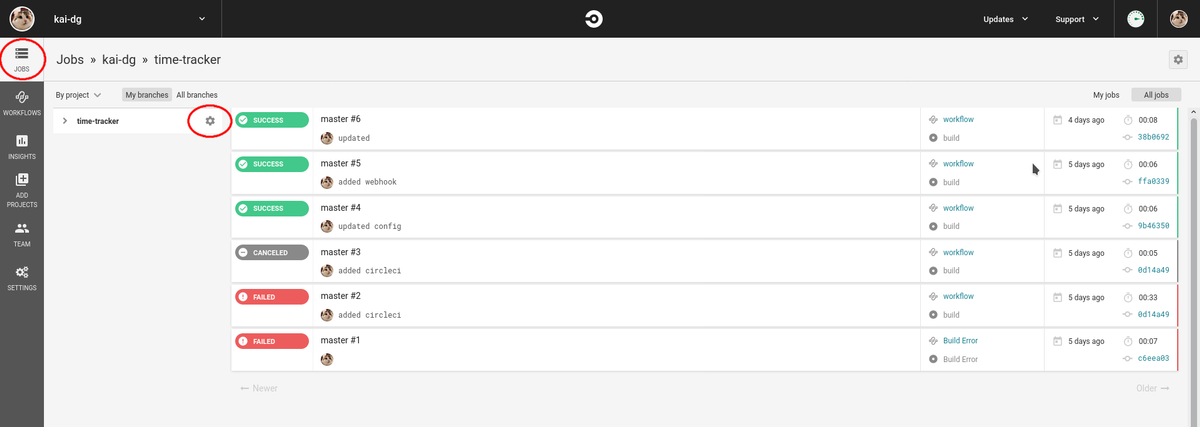The width and height of the screenshot is (1200, 427).
Task: Expand time-tracker project tree chevron
Action: 65,121
